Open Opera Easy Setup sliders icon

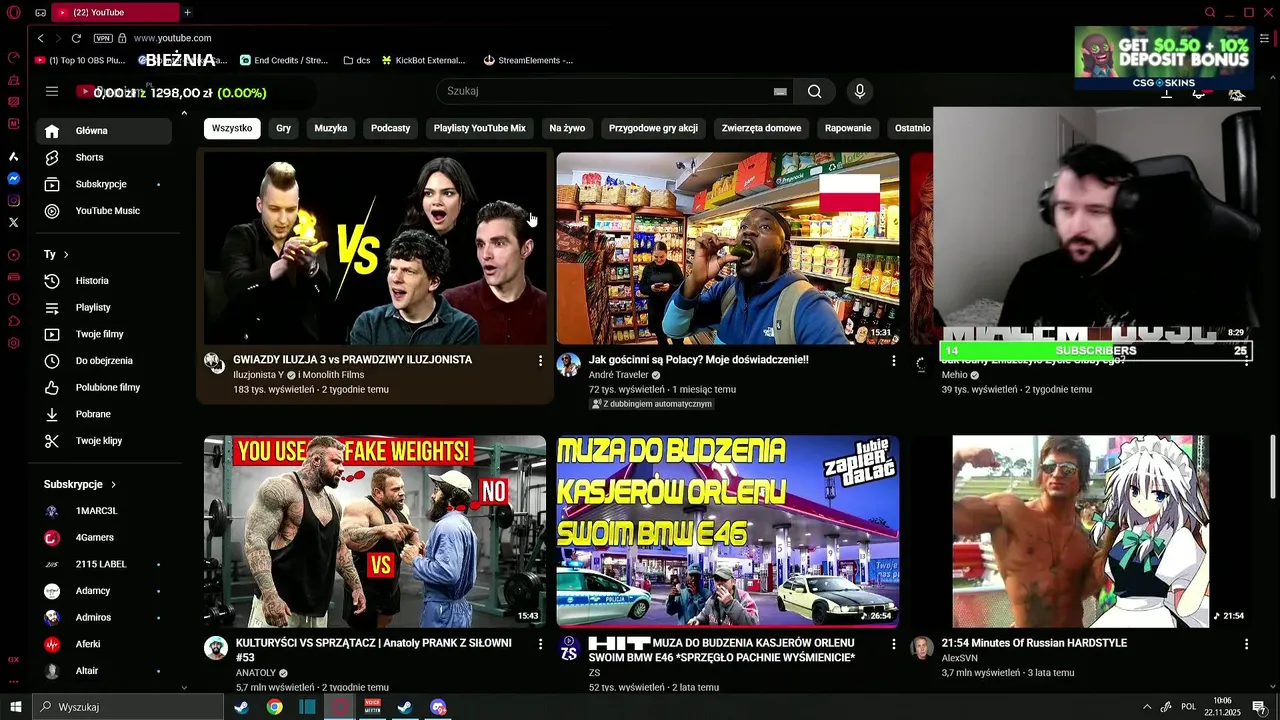1264,38
